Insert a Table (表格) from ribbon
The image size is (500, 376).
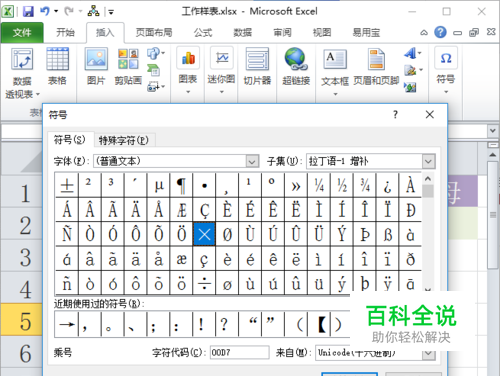pos(57,59)
